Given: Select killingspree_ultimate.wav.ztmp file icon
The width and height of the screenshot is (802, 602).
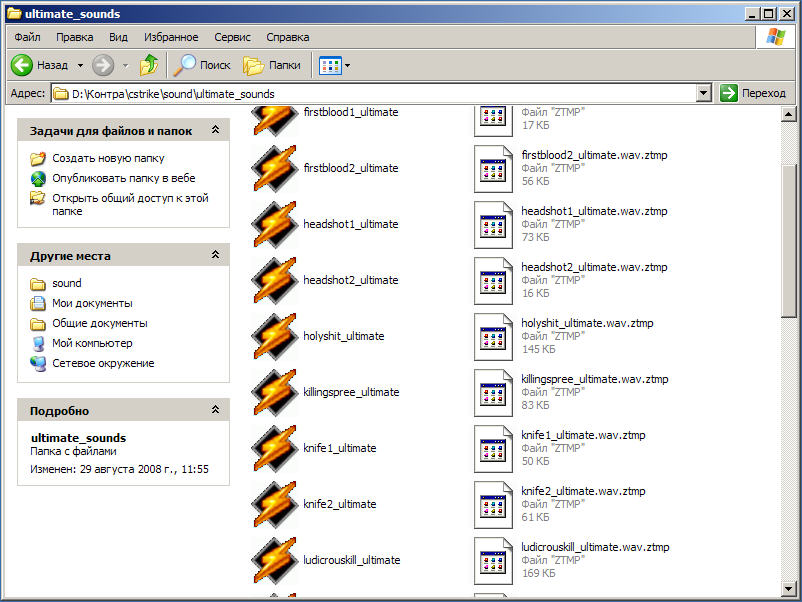Looking at the screenshot, I should click(493, 393).
